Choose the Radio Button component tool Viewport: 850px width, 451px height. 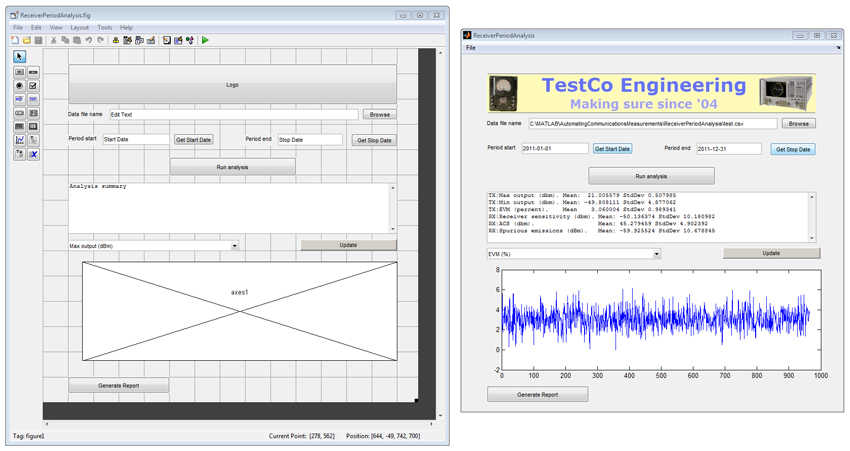[19, 86]
